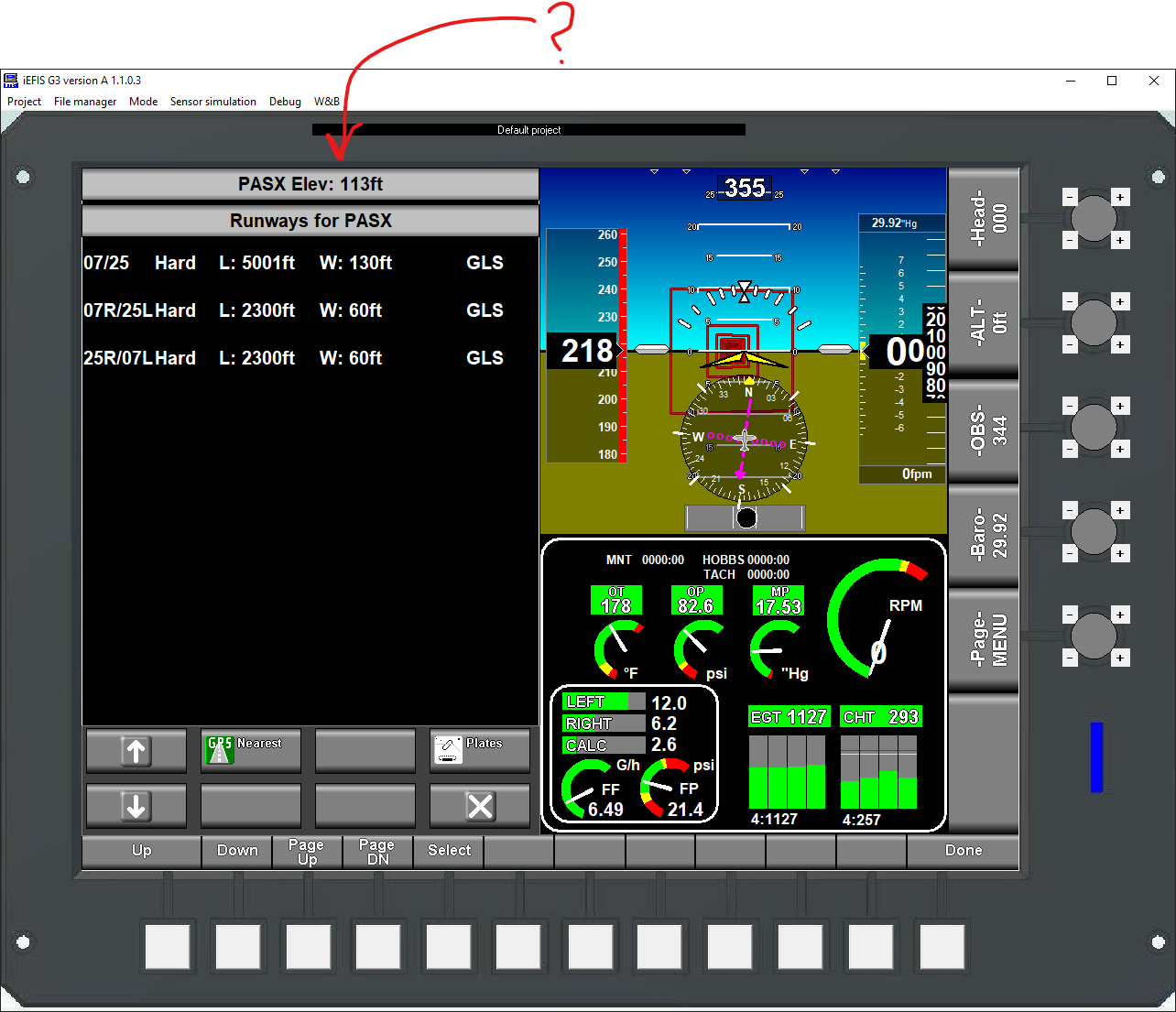Click the -Baro- 29.92 side button
Viewport: 1176px width, 1012px height.
click(985, 536)
